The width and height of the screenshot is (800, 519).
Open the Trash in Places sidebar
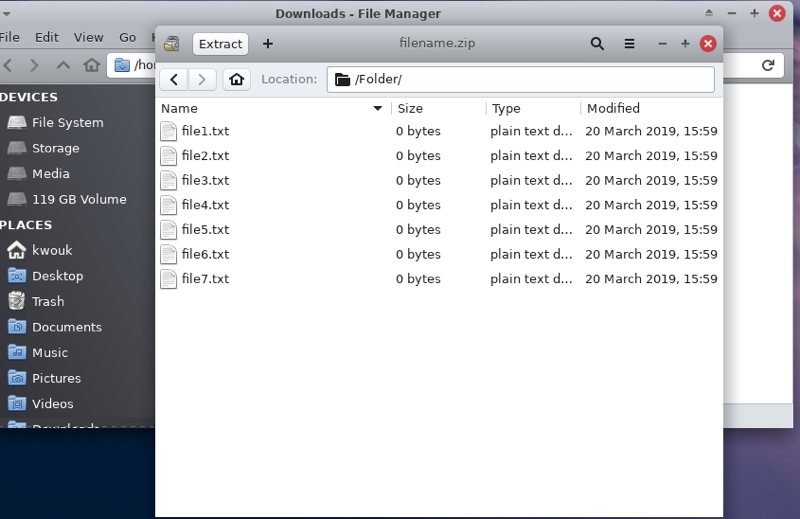coord(48,301)
